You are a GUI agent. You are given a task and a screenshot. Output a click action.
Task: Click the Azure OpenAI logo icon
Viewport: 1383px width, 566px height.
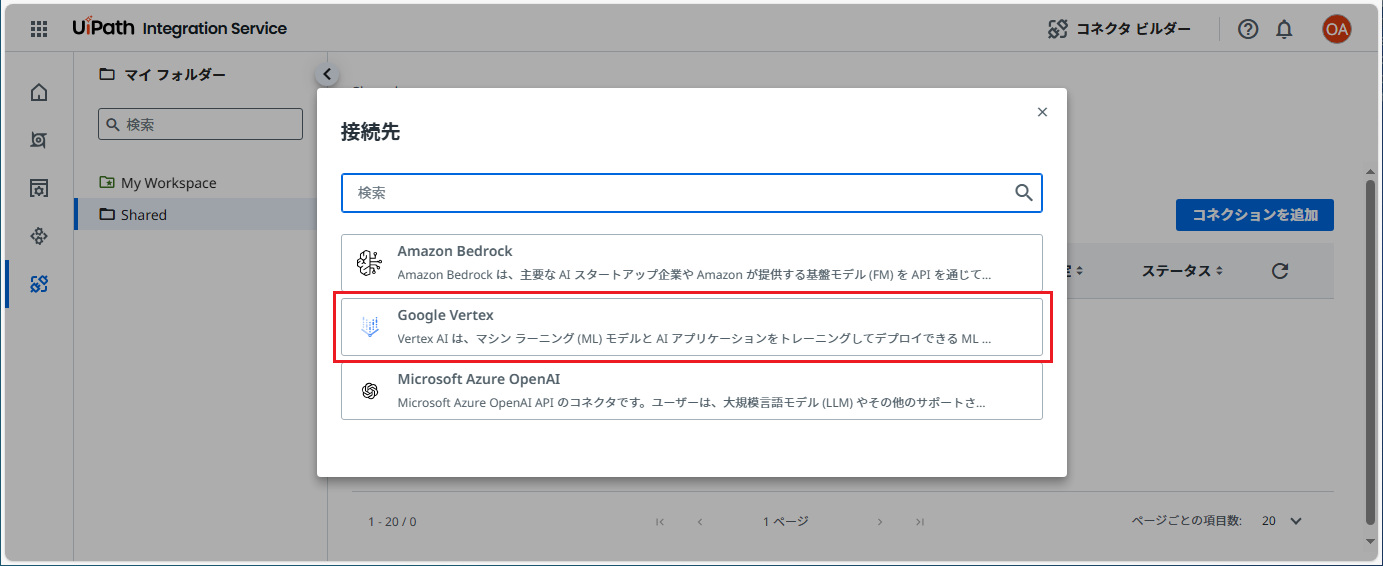tap(370, 391)
